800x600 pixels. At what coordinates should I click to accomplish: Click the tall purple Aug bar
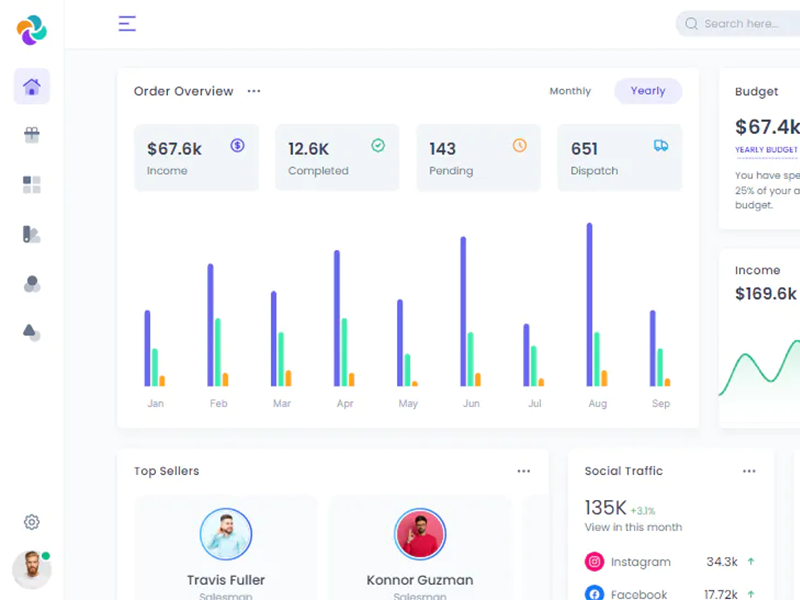tap(589, 304)
